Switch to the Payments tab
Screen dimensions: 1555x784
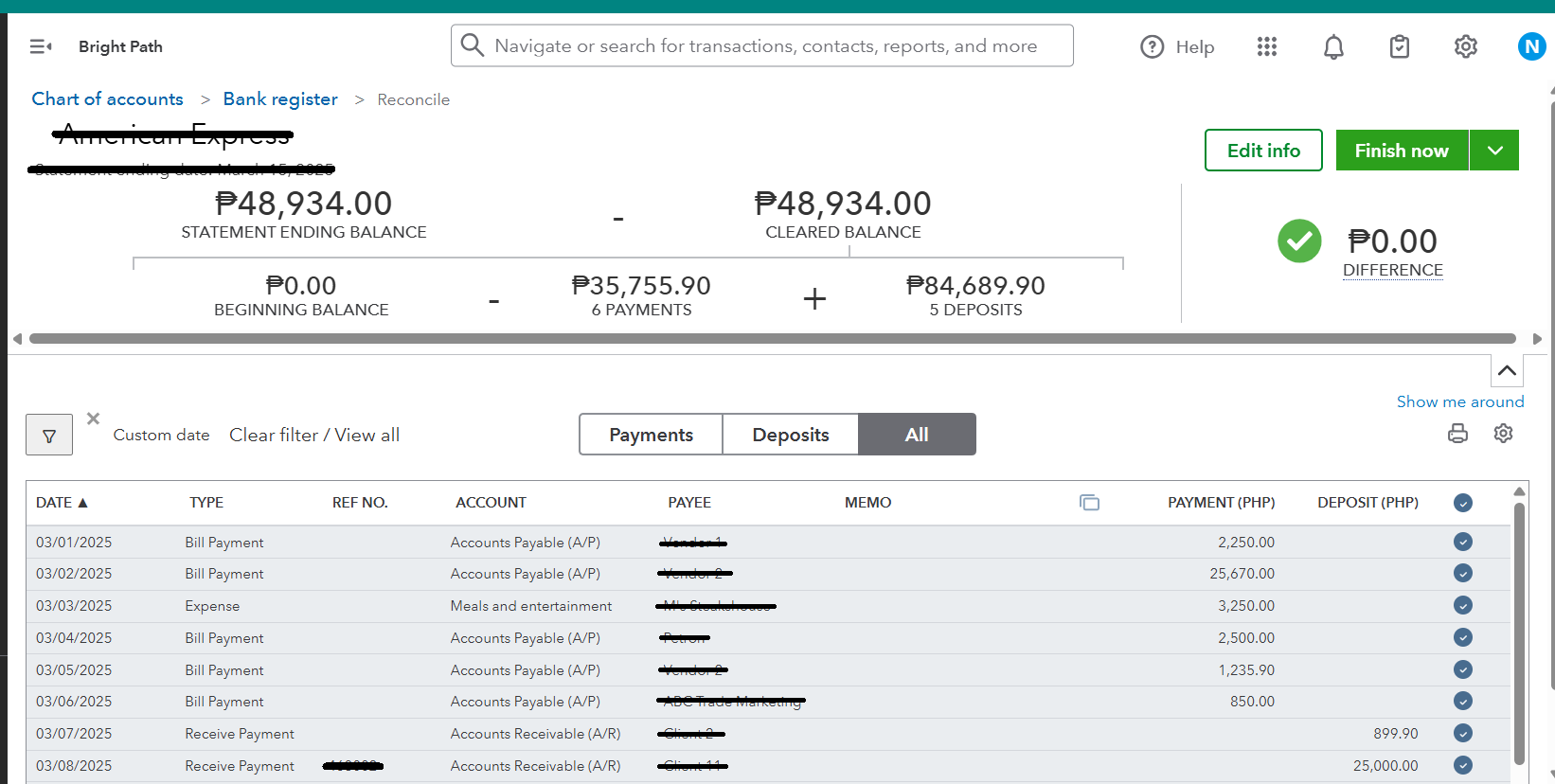(651, 435)
